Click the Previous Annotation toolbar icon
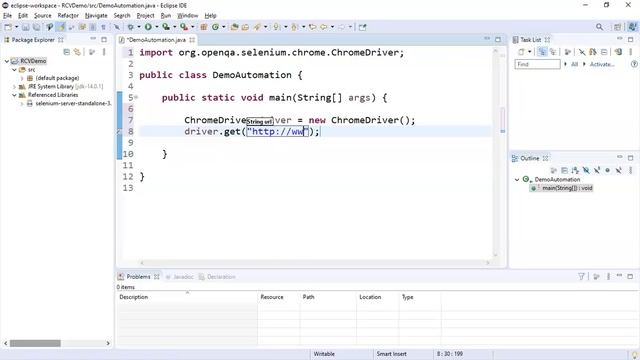Viewport: 640px width, 360px height. [x=295, y=27]
